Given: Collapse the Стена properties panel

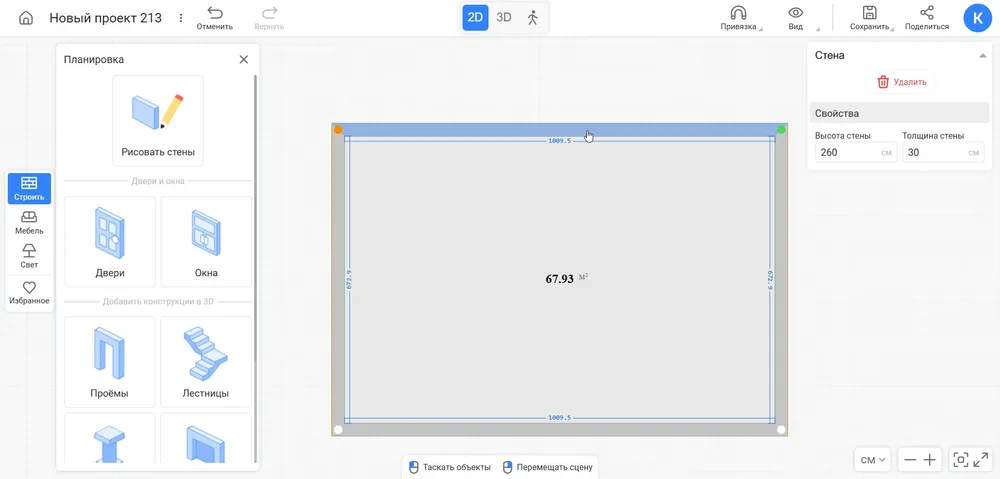Looking at the screenshot, I should coord(982,56).
